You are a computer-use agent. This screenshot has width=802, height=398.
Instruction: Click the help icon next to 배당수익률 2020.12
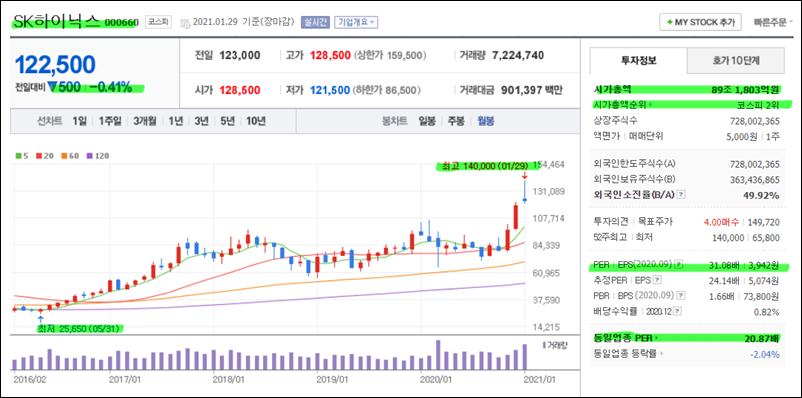coord(678,311)
